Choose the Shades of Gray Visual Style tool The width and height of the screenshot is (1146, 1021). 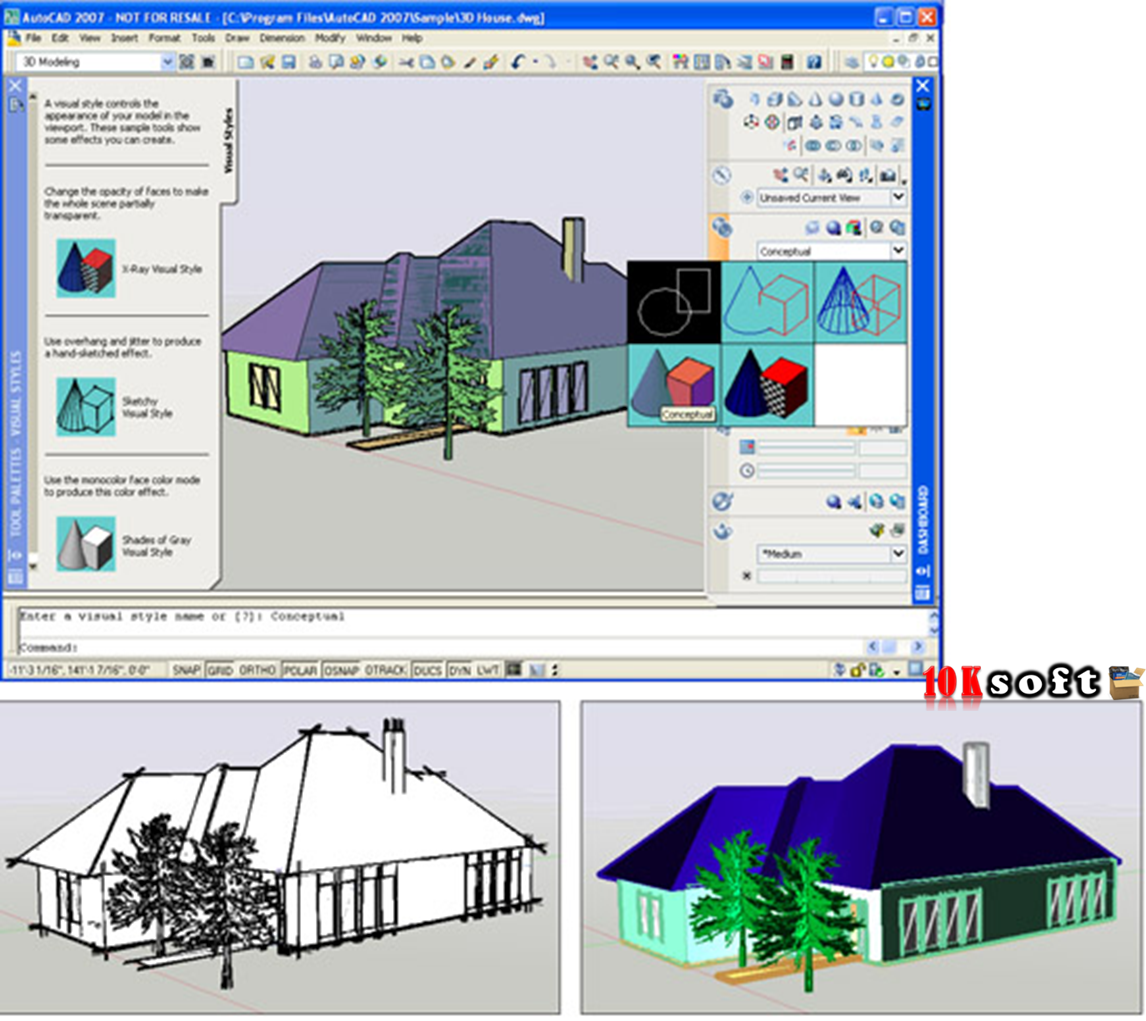point(124,544)
